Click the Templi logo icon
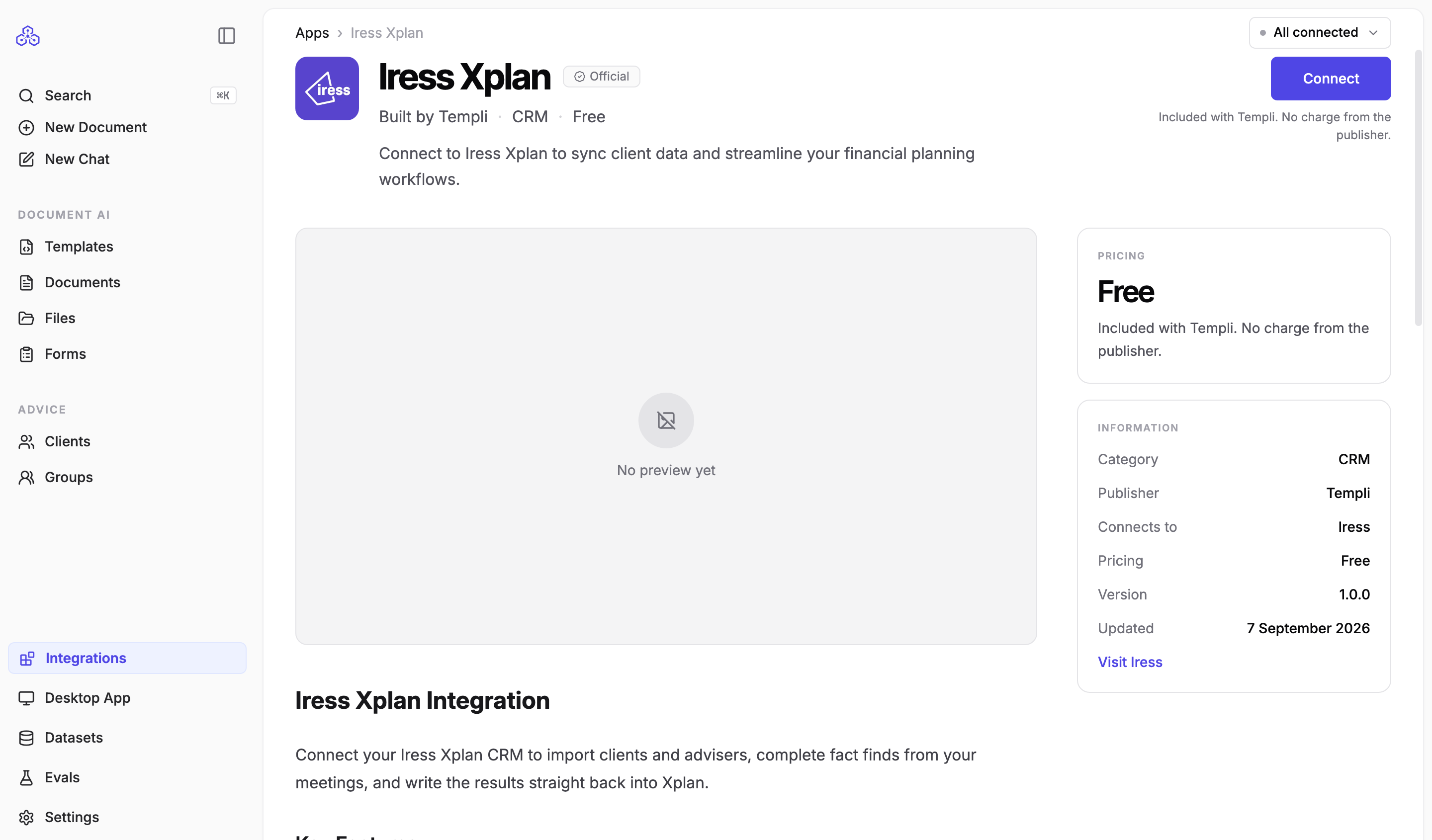 click(x=28, y=36)
